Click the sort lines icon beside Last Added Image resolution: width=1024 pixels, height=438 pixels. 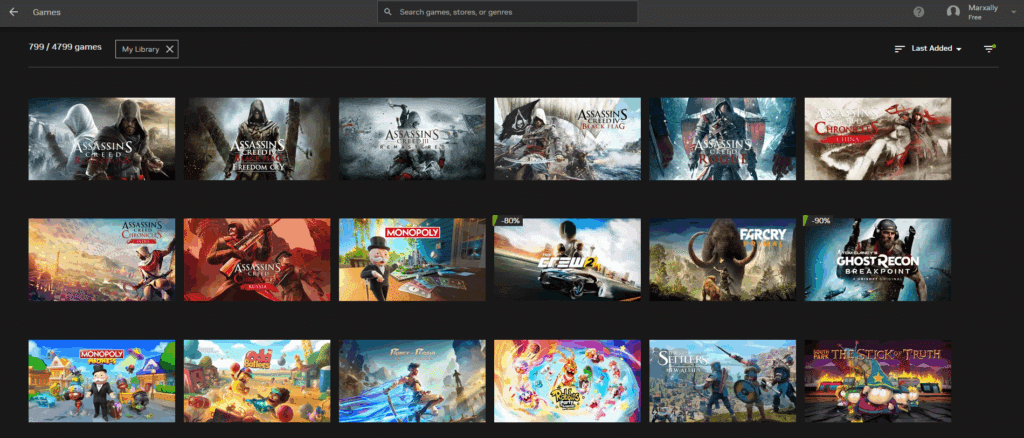[899, 48]
